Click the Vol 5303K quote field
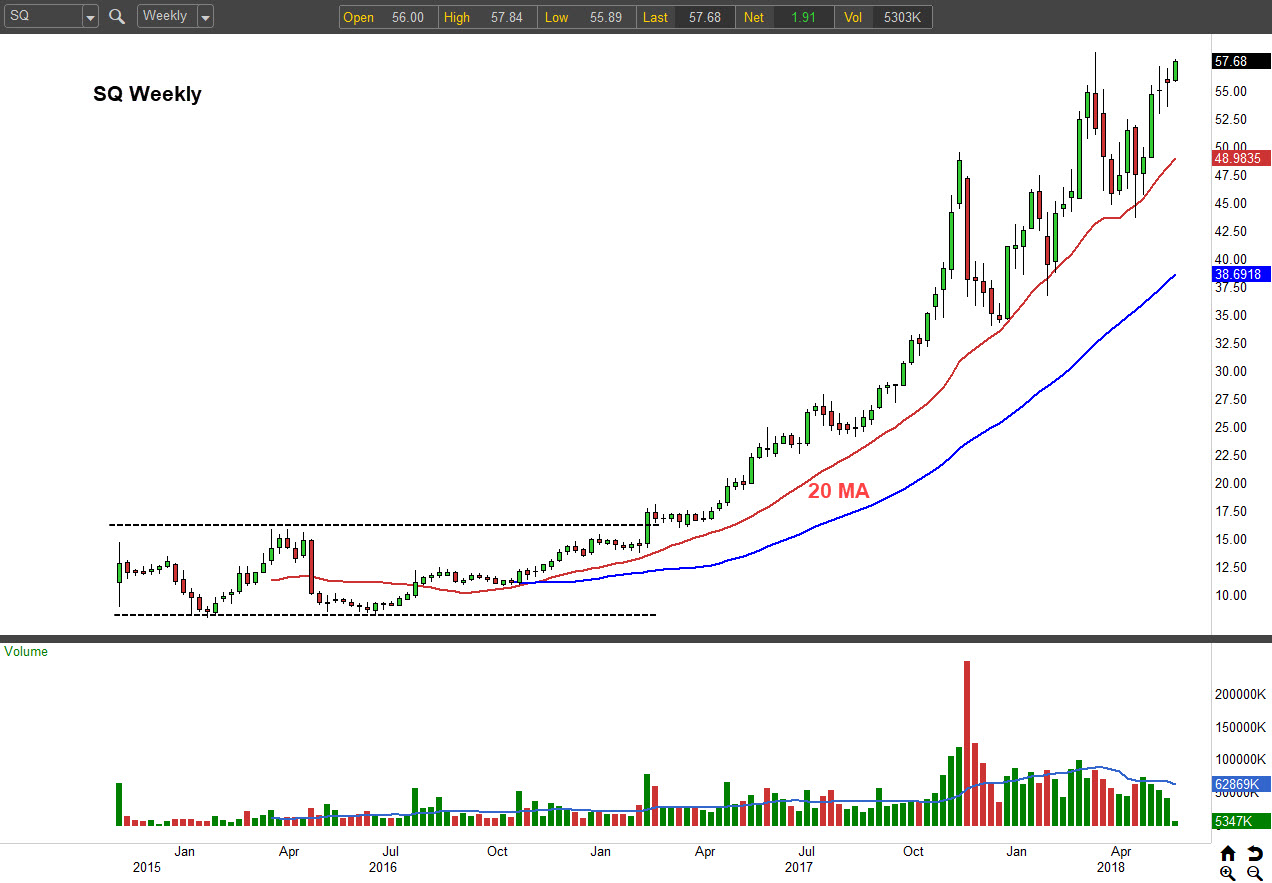The height and width of the screenshot is (883, 1272). coord(883,17)
